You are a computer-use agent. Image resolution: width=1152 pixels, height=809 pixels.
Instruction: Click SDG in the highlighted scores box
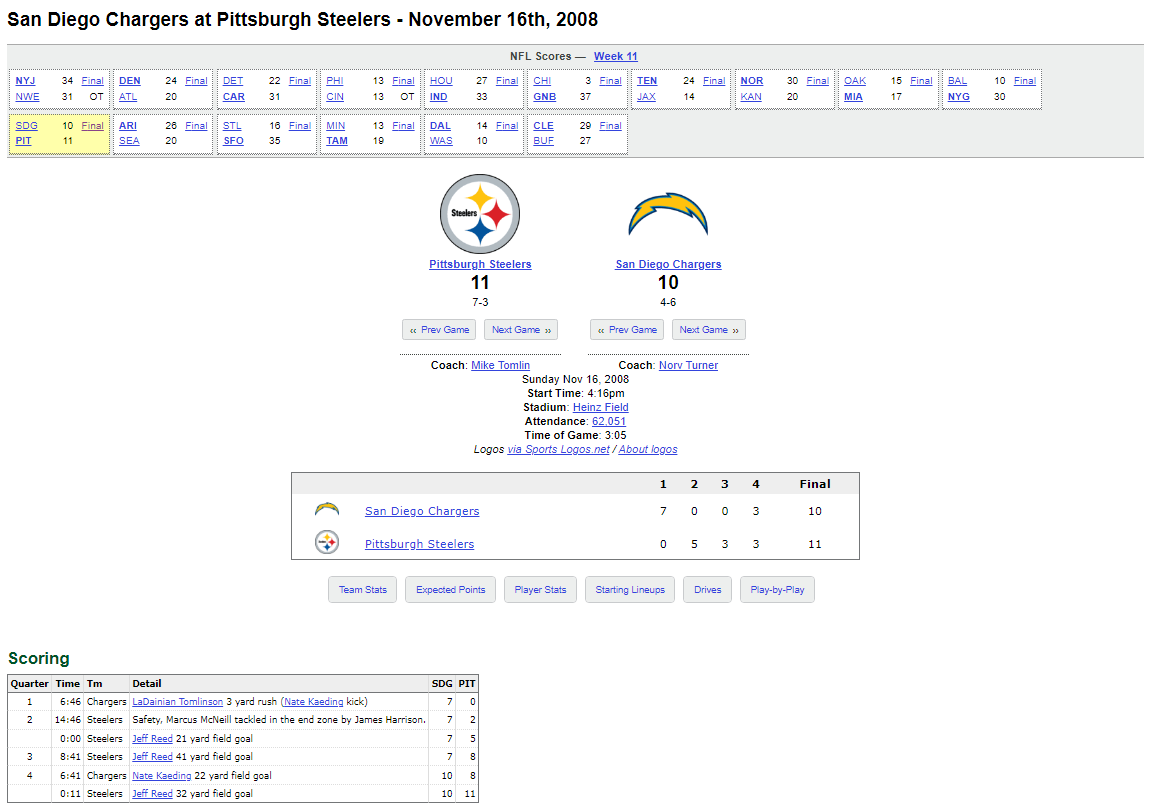pos(26,126)
